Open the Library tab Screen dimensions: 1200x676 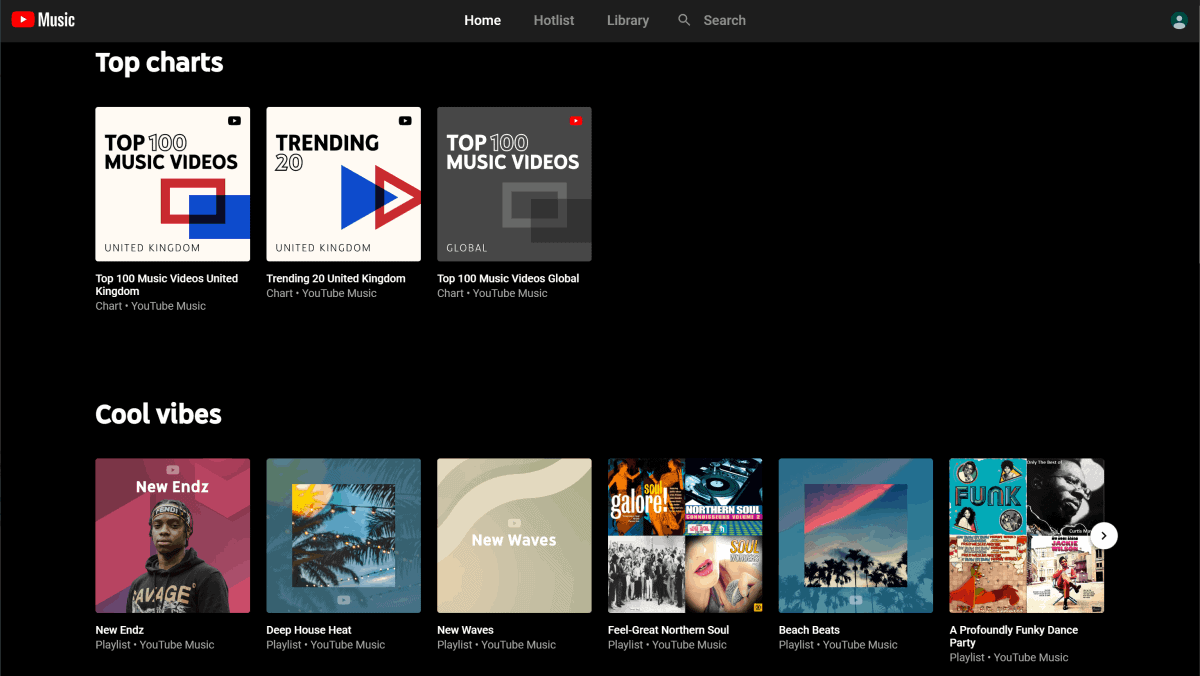coord(628,20)
